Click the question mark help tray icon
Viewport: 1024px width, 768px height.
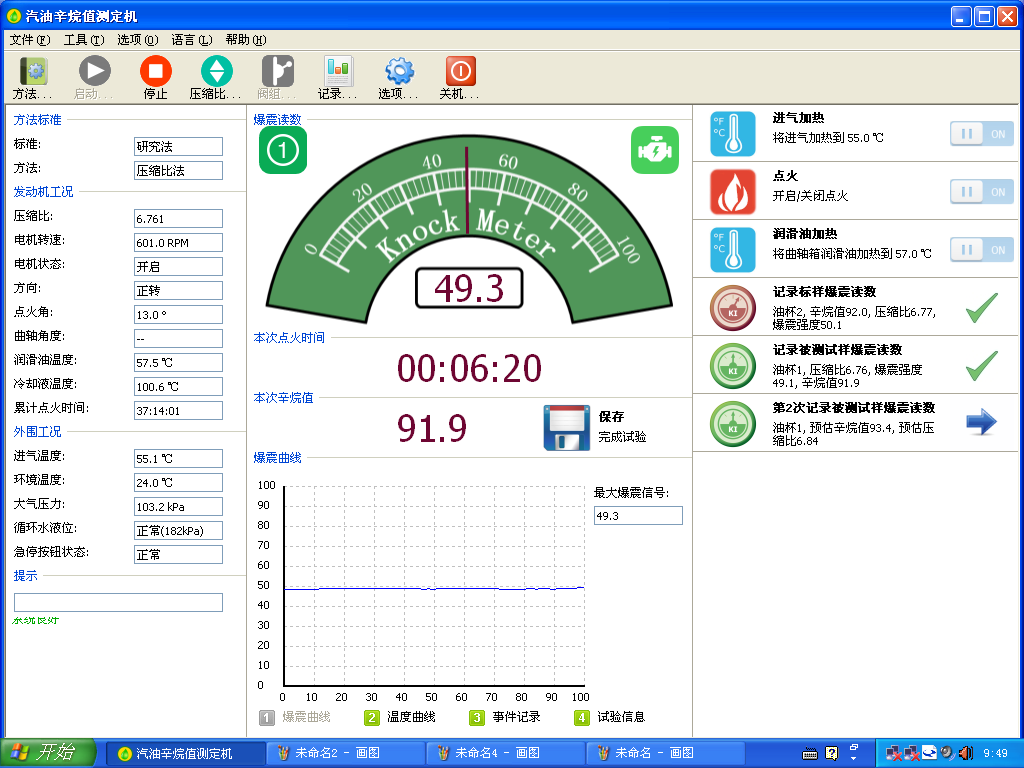tap(831, 754)
